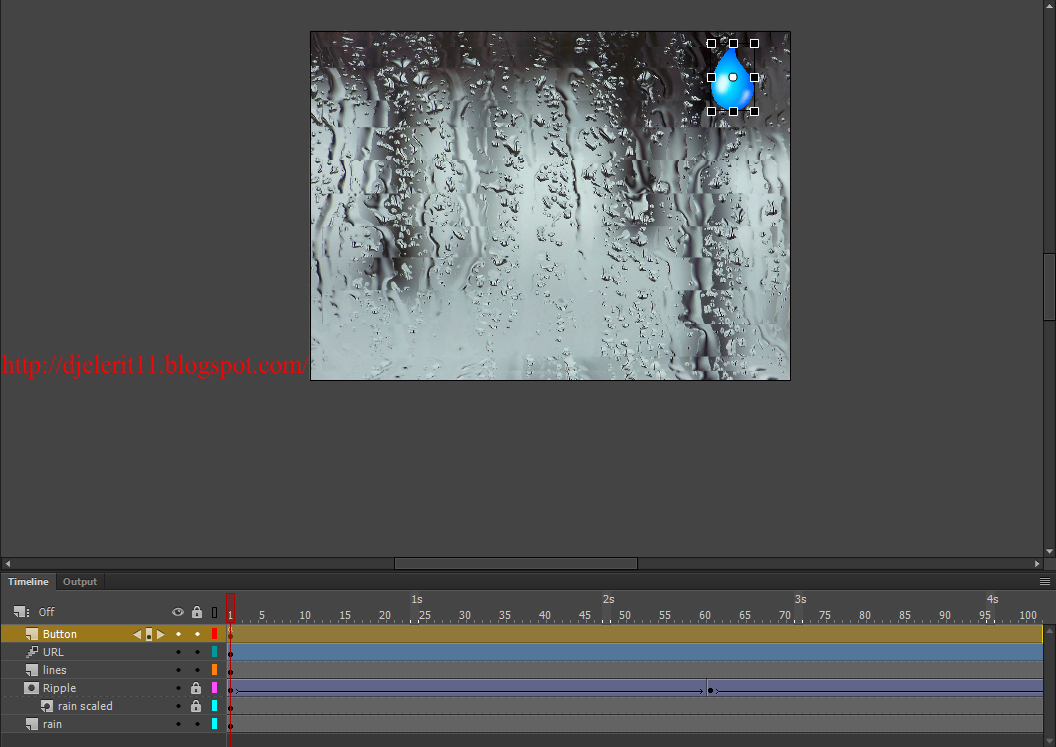The width and height of the screenshot is (1056, 747).
Task: Click the playhead at frame 1
Action: 230,608
